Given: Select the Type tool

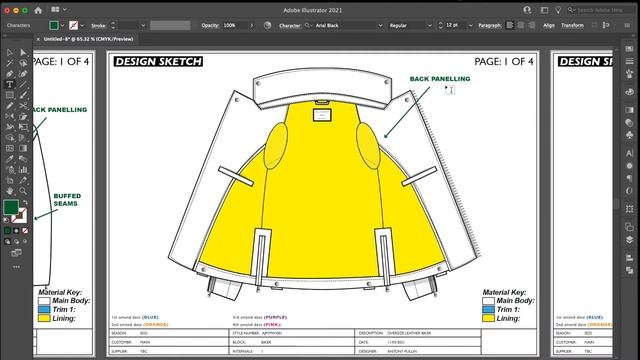Looking at the screenshot, I should tap(10, 84).
